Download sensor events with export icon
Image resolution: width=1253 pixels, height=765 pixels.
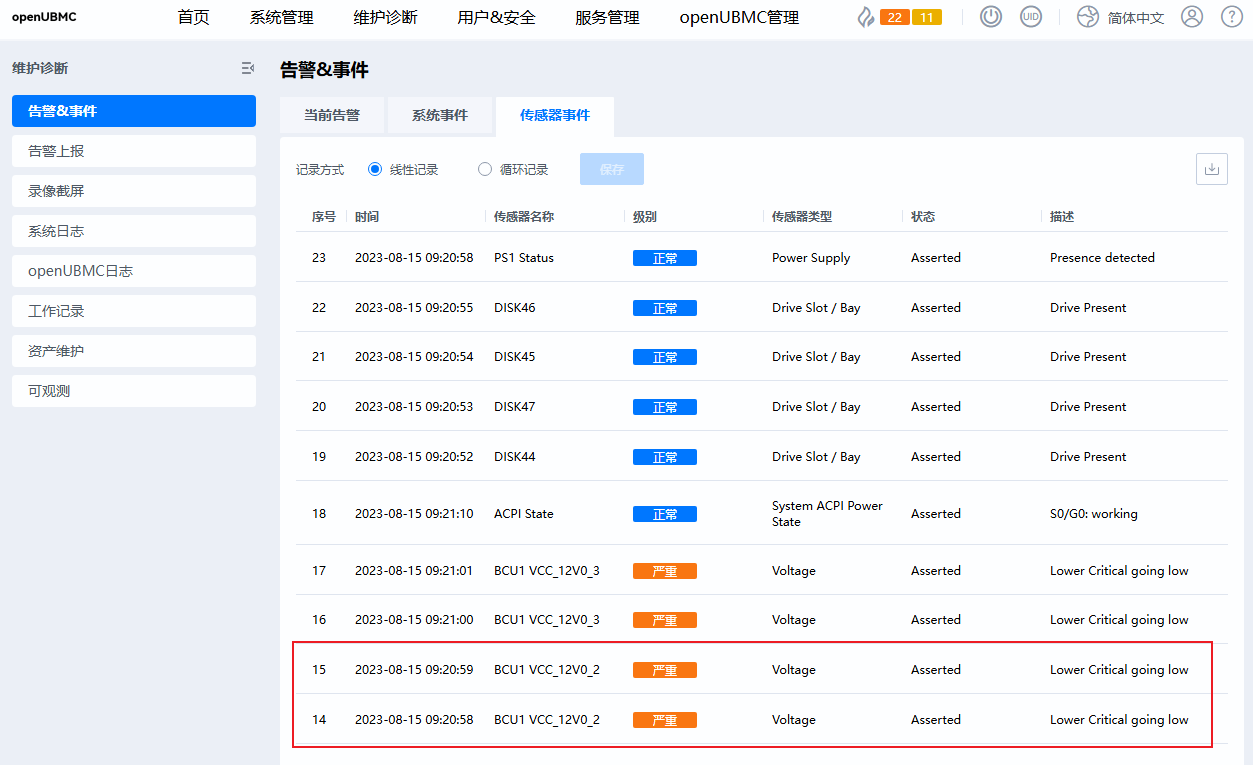pyautogui.click(x=1211, y=169)
